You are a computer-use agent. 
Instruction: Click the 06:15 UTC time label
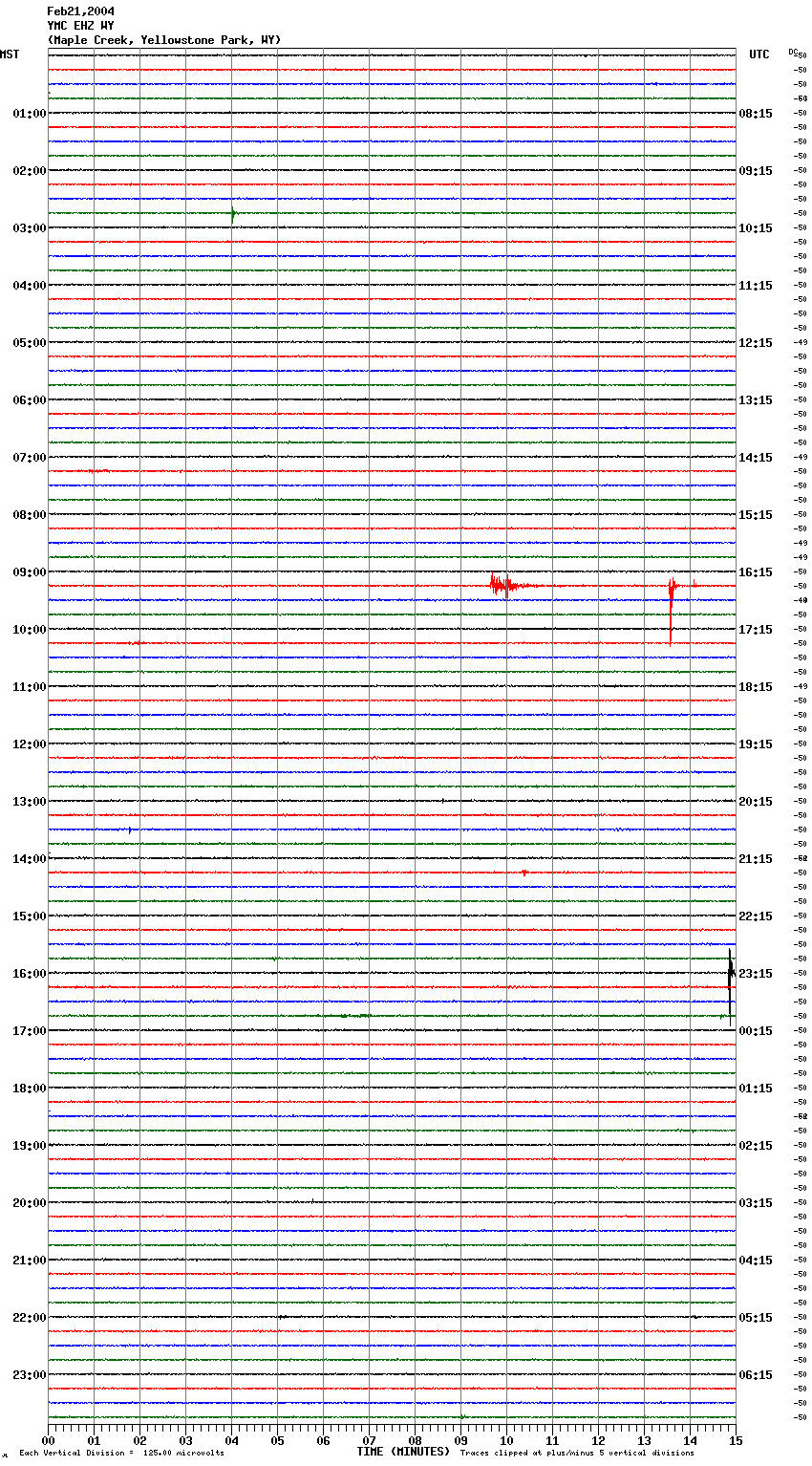(x=756, y=1375)
